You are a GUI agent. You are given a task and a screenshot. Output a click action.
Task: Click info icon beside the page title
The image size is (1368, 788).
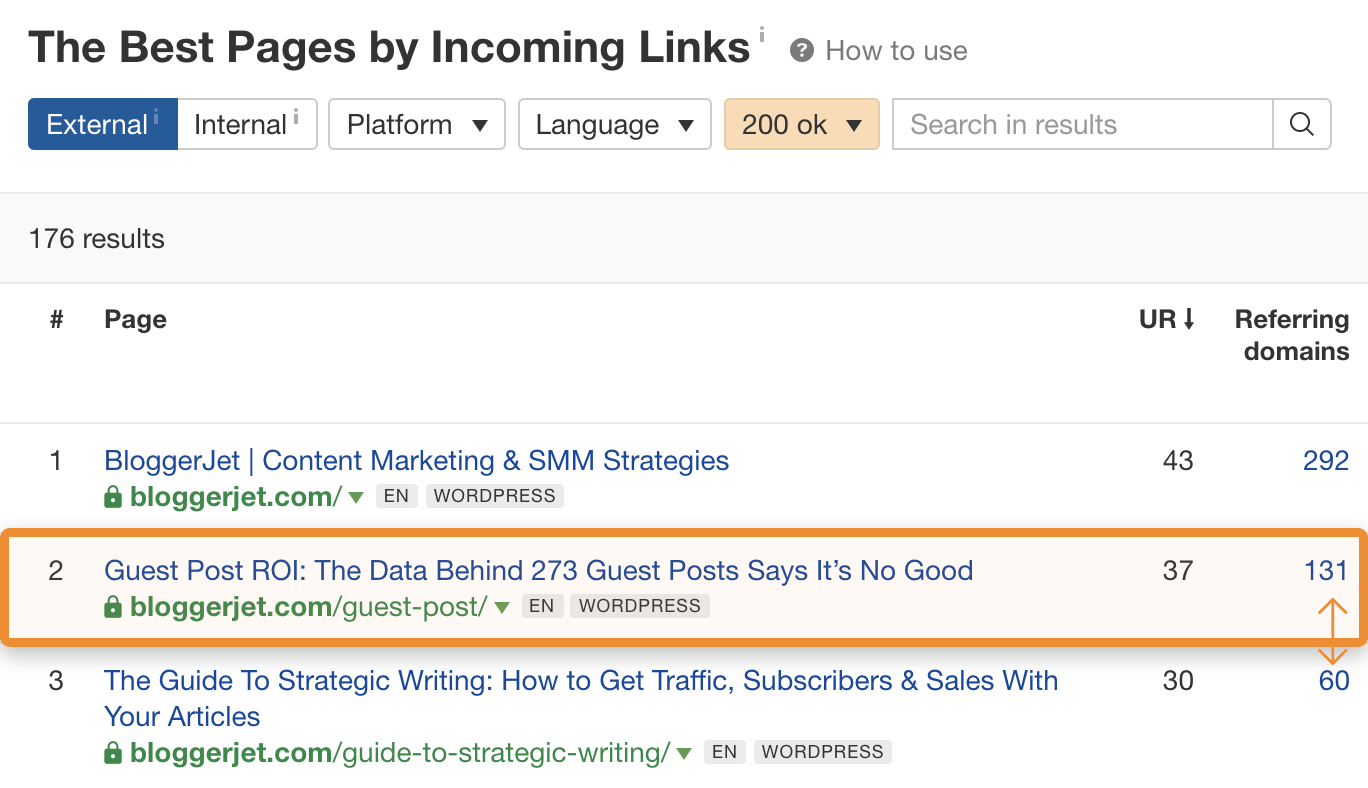pos(762,36)
